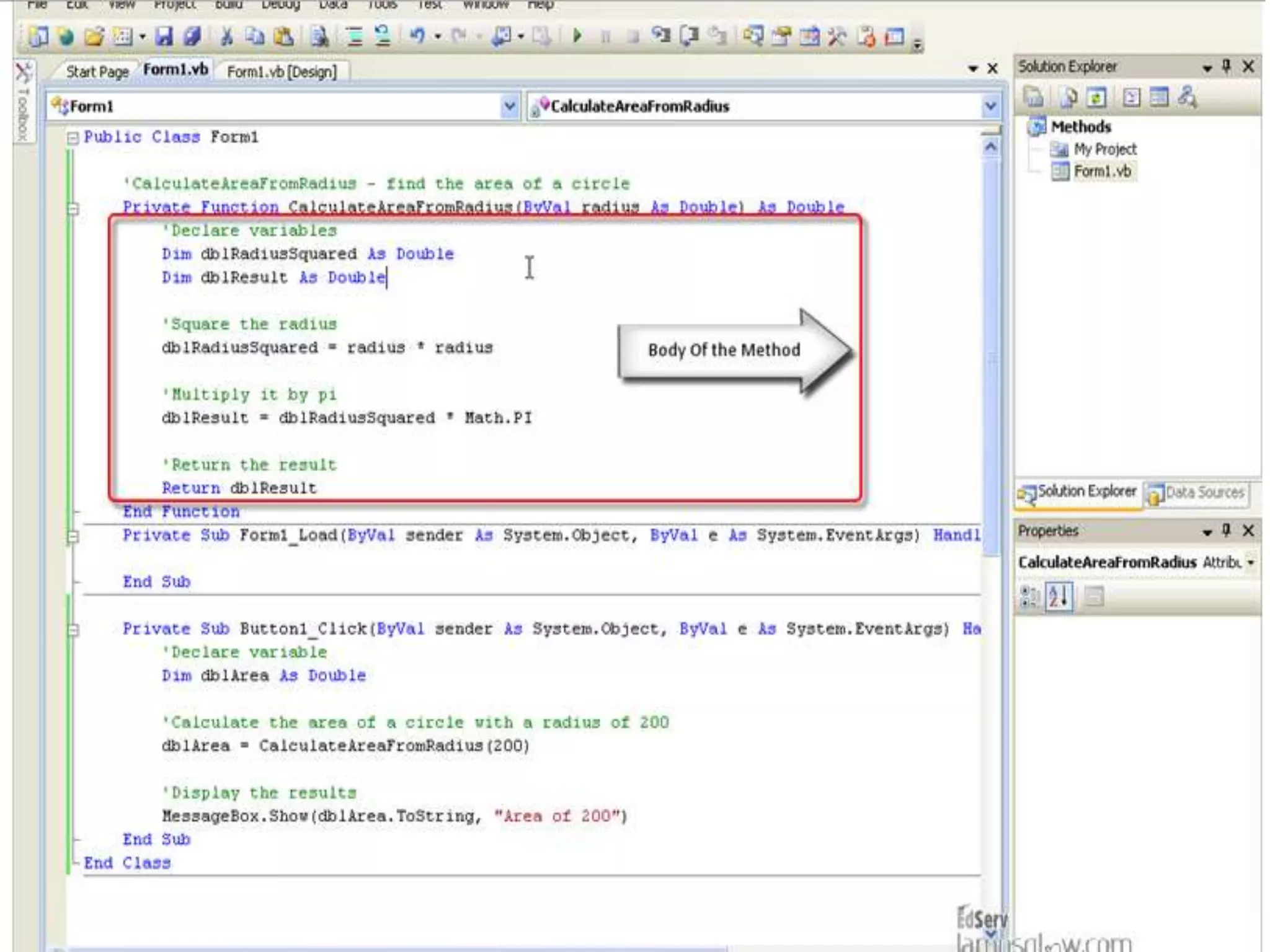Click the Copy toolbar icon
Screen dimensions: 1270x952
[255, 37]
